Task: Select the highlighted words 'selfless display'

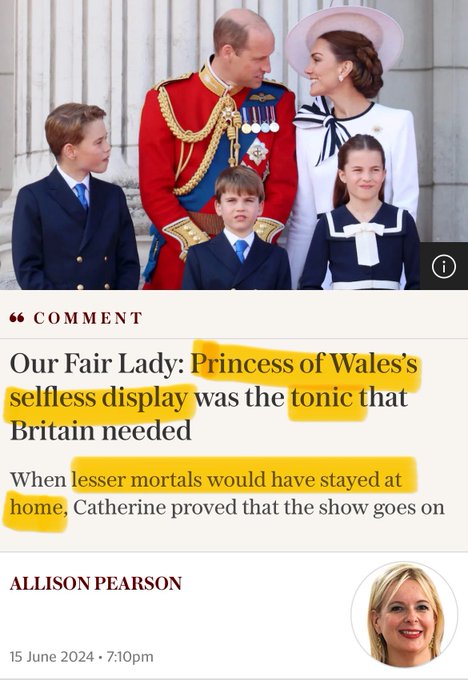Action: click(x=99, y=398)
